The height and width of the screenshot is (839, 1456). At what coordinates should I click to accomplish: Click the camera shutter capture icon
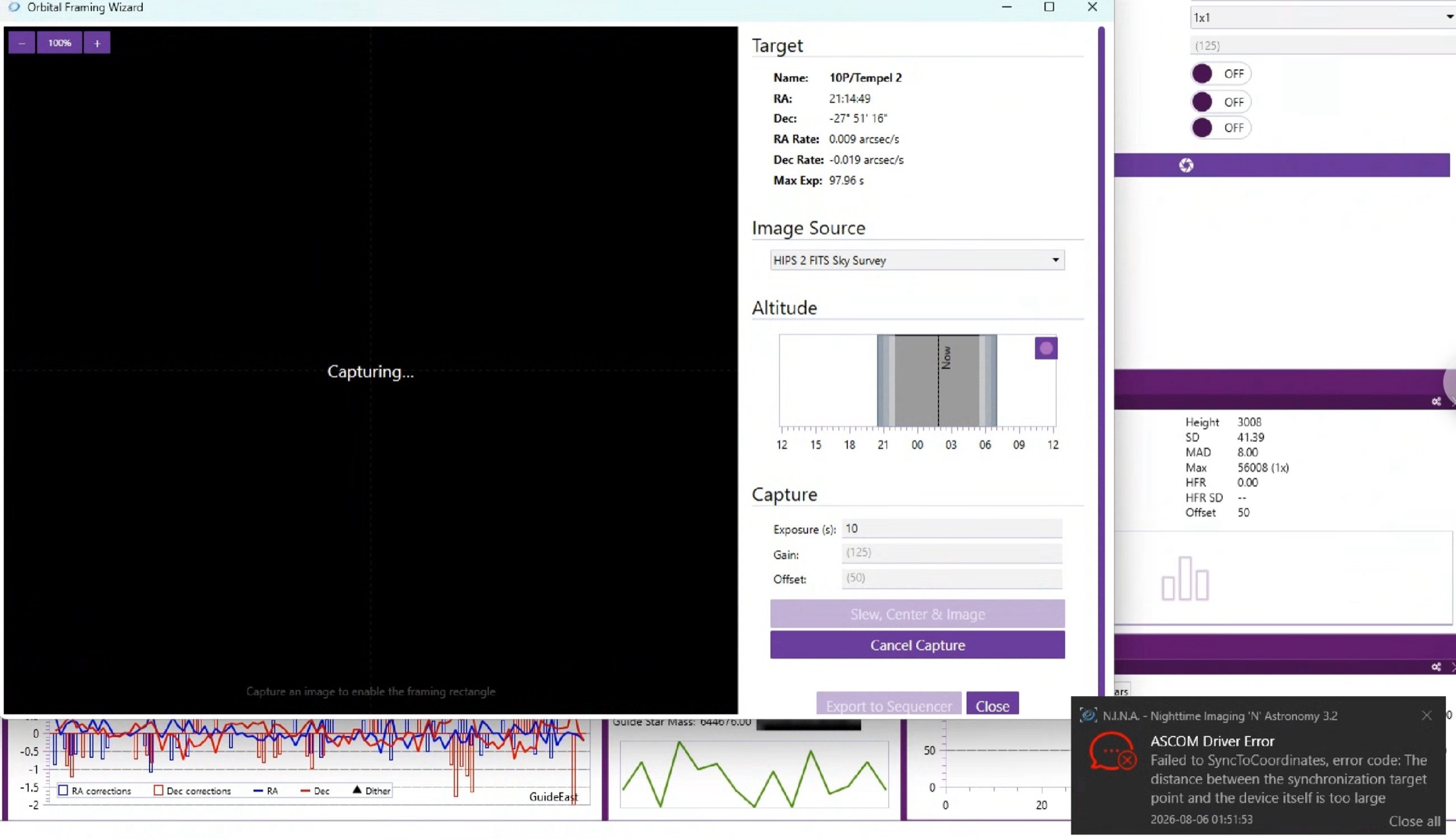1186,165
